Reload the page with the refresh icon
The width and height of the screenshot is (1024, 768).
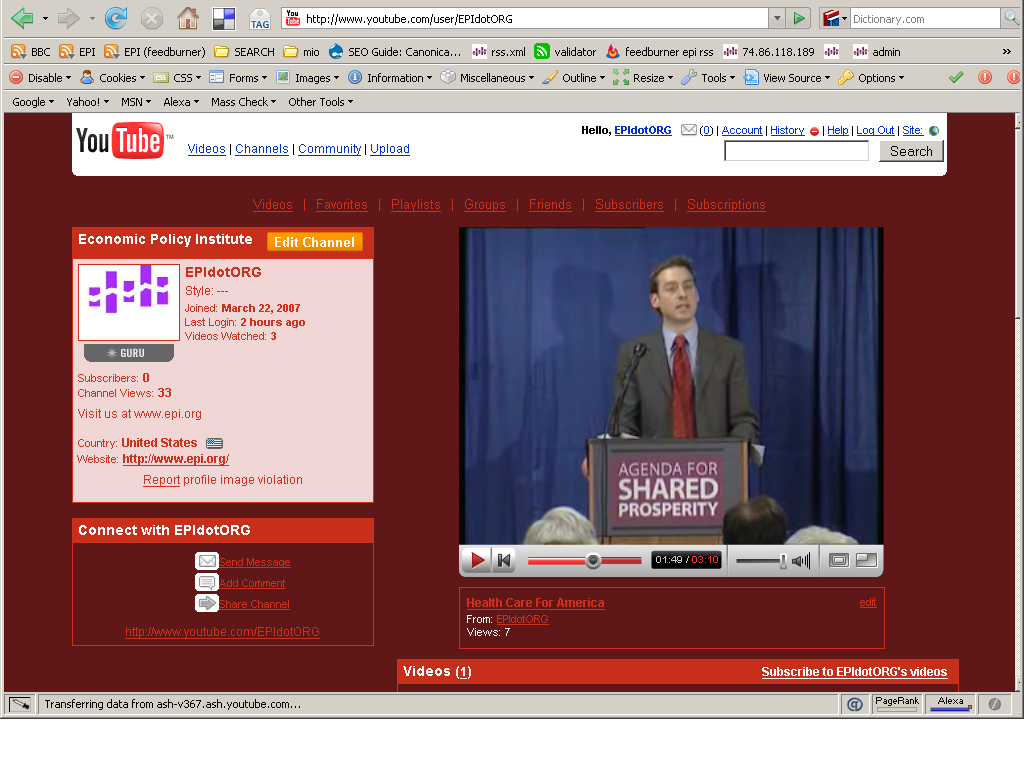tap(116, 18)
